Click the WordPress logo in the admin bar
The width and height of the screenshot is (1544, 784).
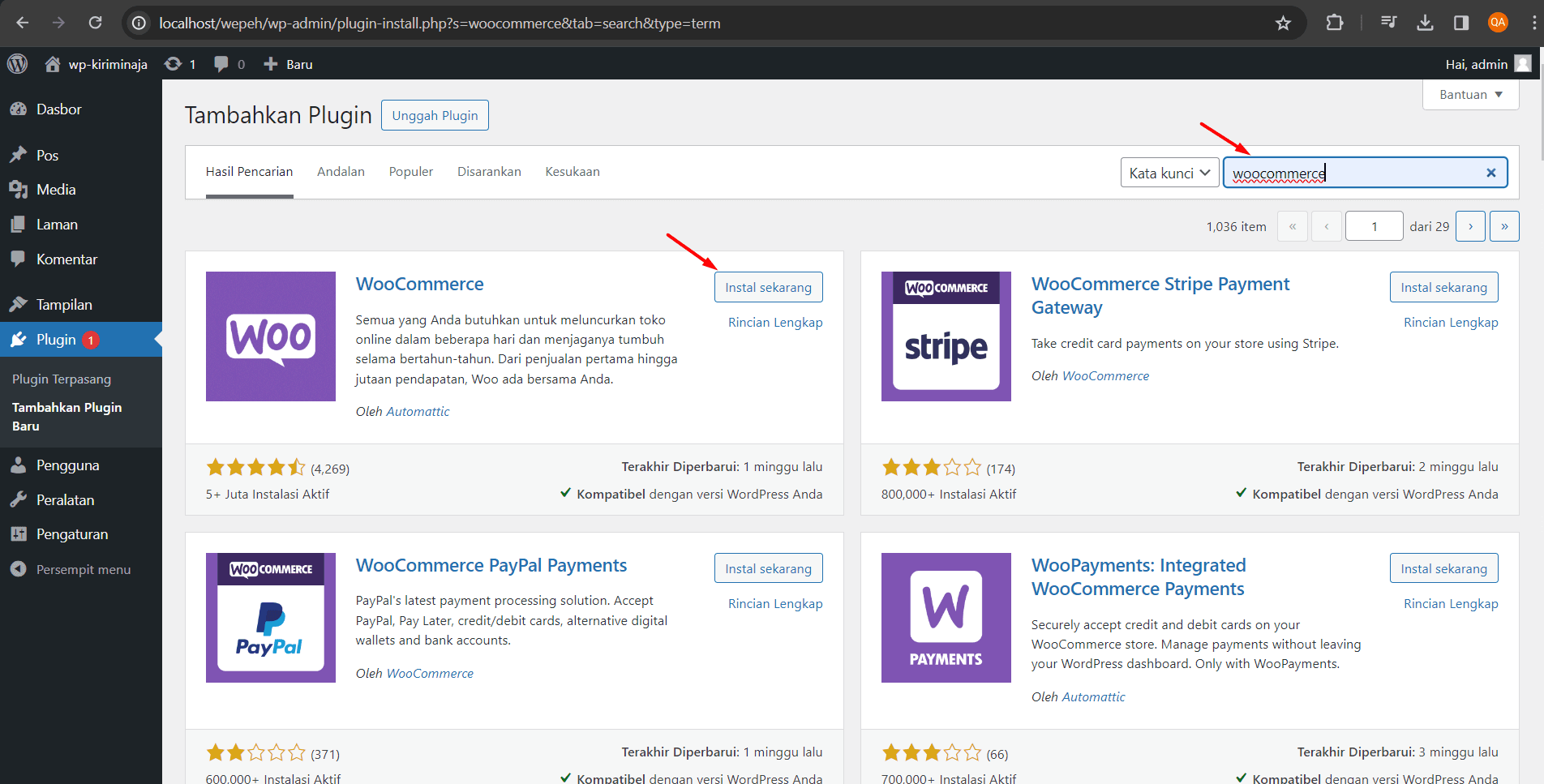[17, 63]
